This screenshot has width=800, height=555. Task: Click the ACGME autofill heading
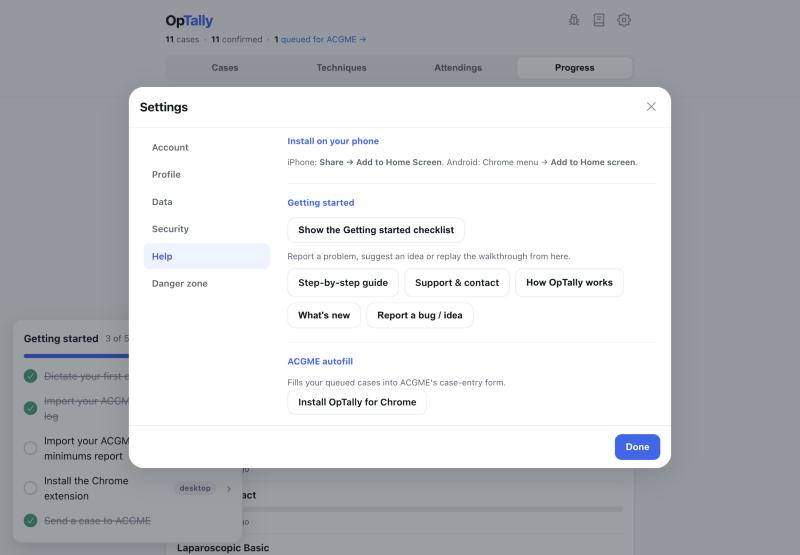coord(320,361)
